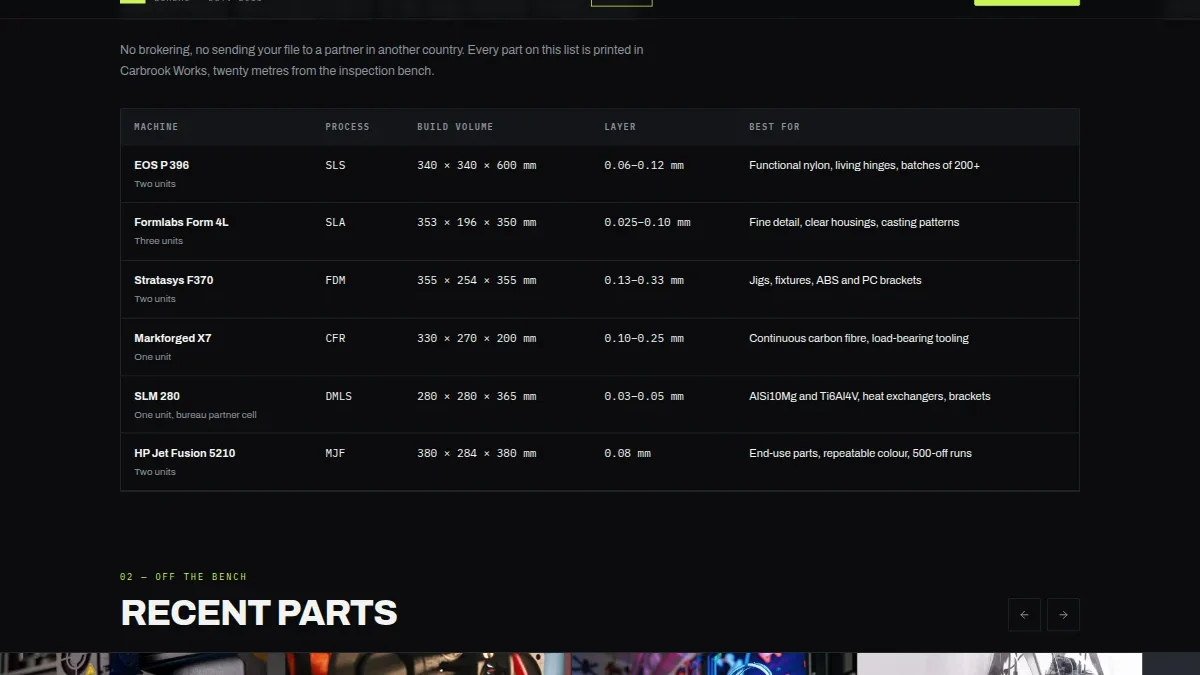
Task: Click build volume 330 × 270 × 200 mm
Action: 476,338
